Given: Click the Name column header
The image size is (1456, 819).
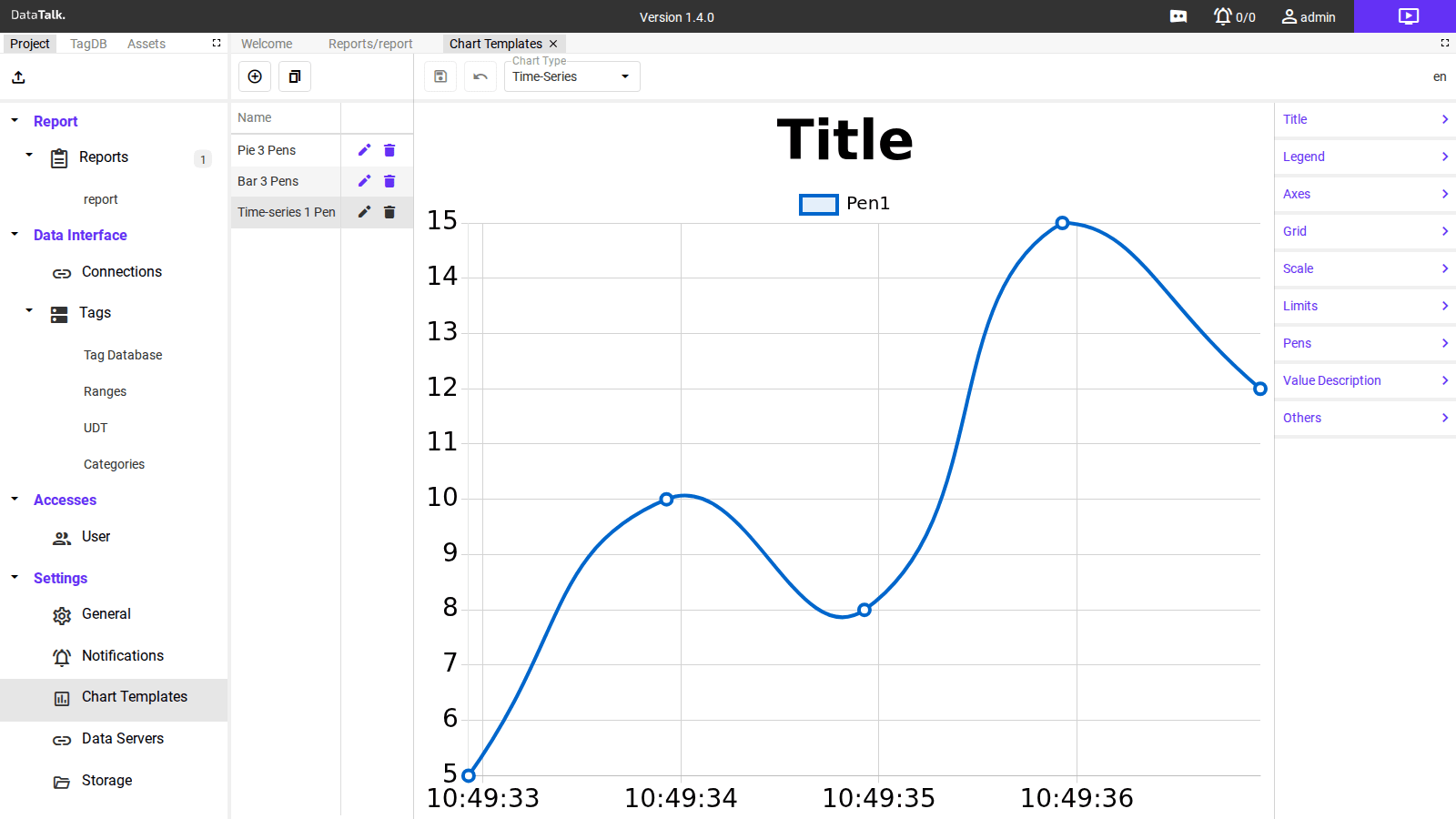Looking at the screenshot, I should (255, 117).
